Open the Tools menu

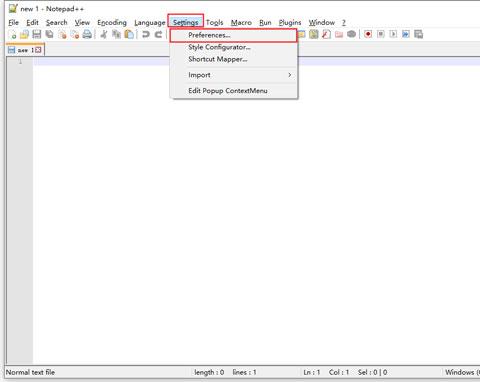tap(214, 23)
